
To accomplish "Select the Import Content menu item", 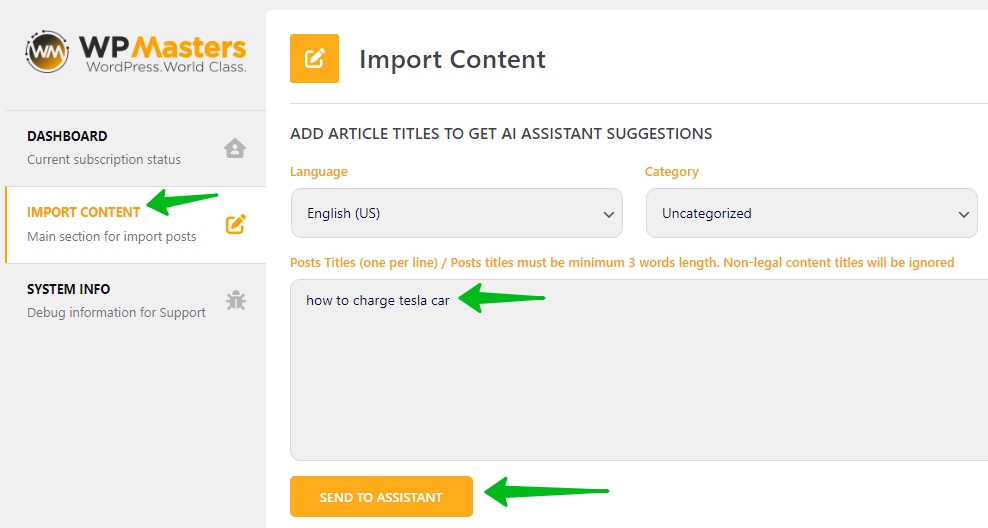I will [135, 225].
